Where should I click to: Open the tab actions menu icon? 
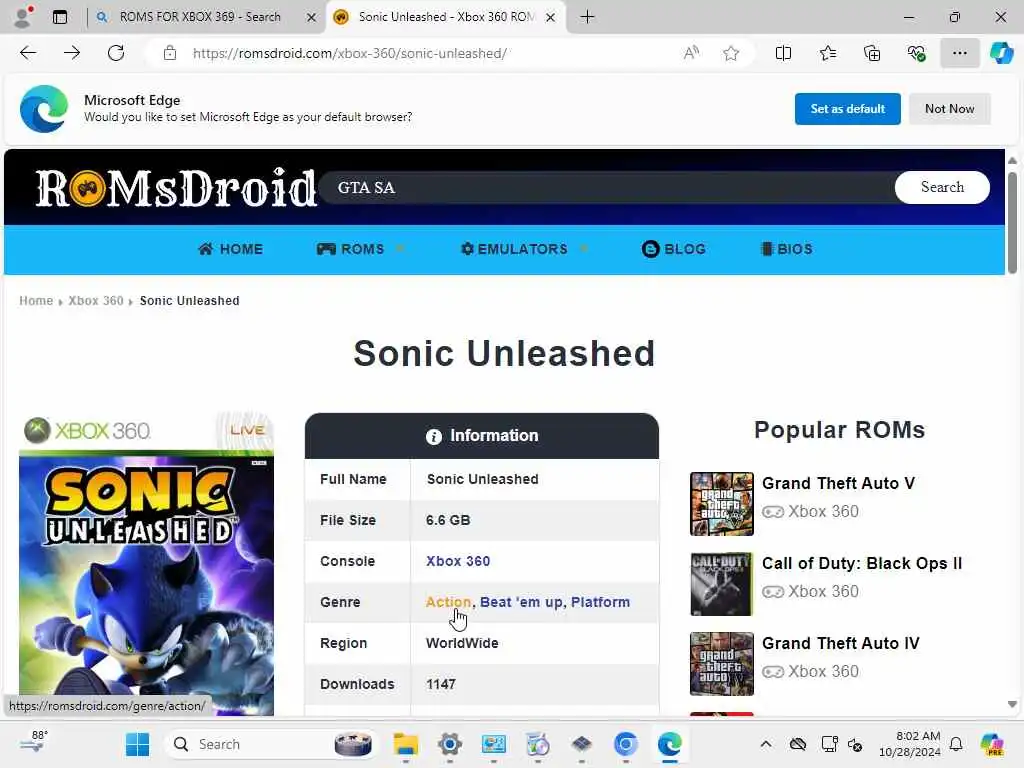pos(60,17)
